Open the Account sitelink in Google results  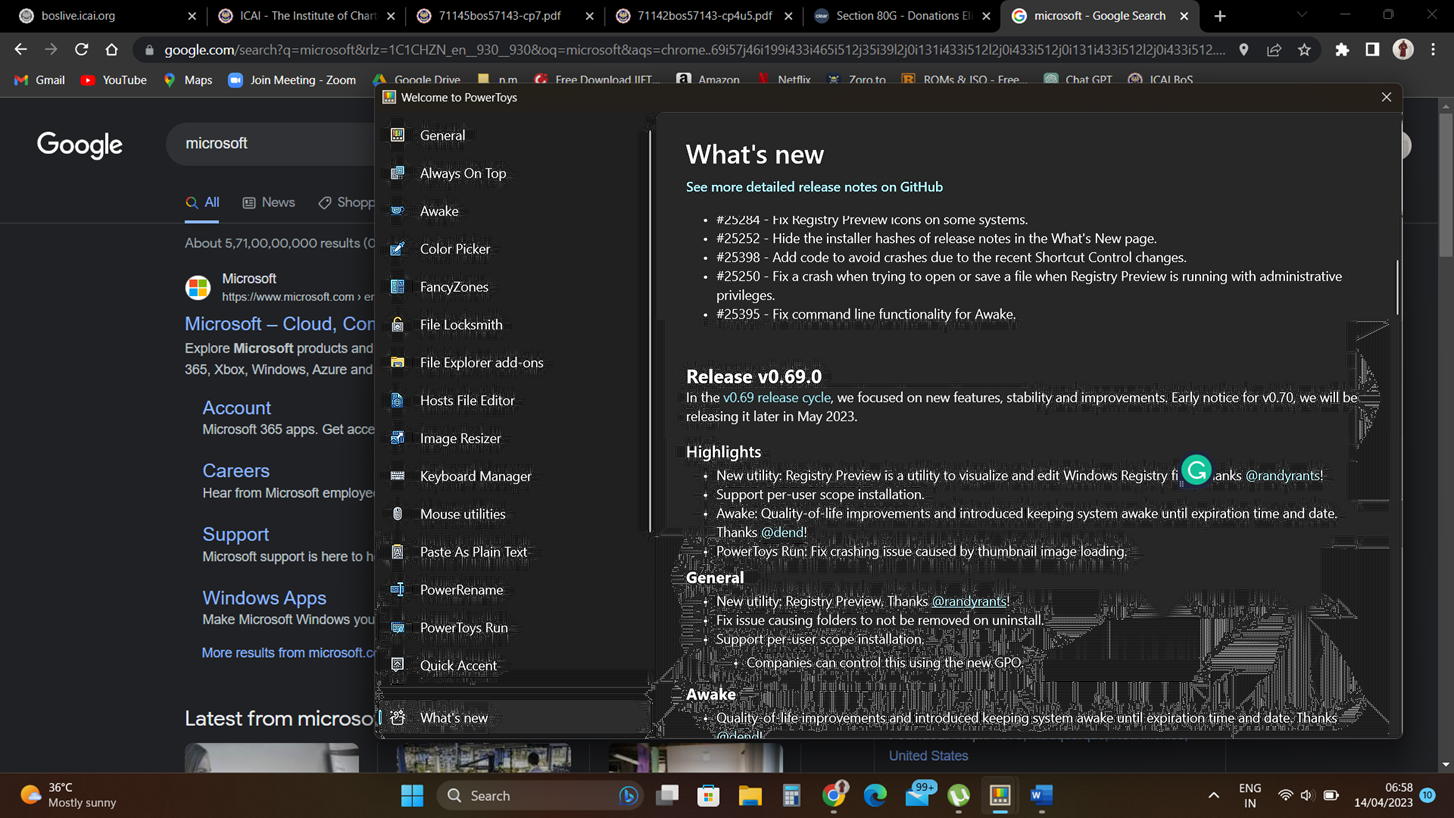click(236, 408)
